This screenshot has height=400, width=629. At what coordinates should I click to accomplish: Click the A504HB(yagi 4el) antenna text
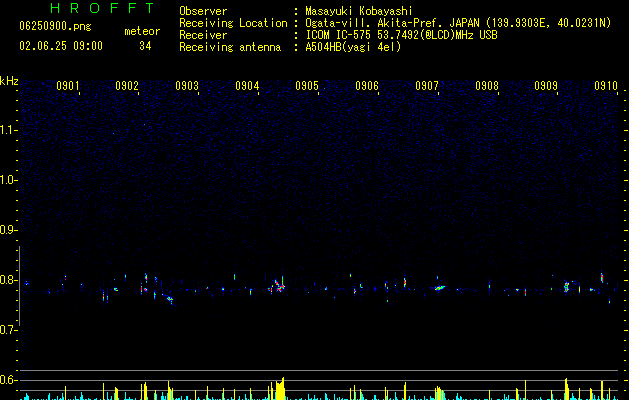pyautogui.click(x=353, y=47)
